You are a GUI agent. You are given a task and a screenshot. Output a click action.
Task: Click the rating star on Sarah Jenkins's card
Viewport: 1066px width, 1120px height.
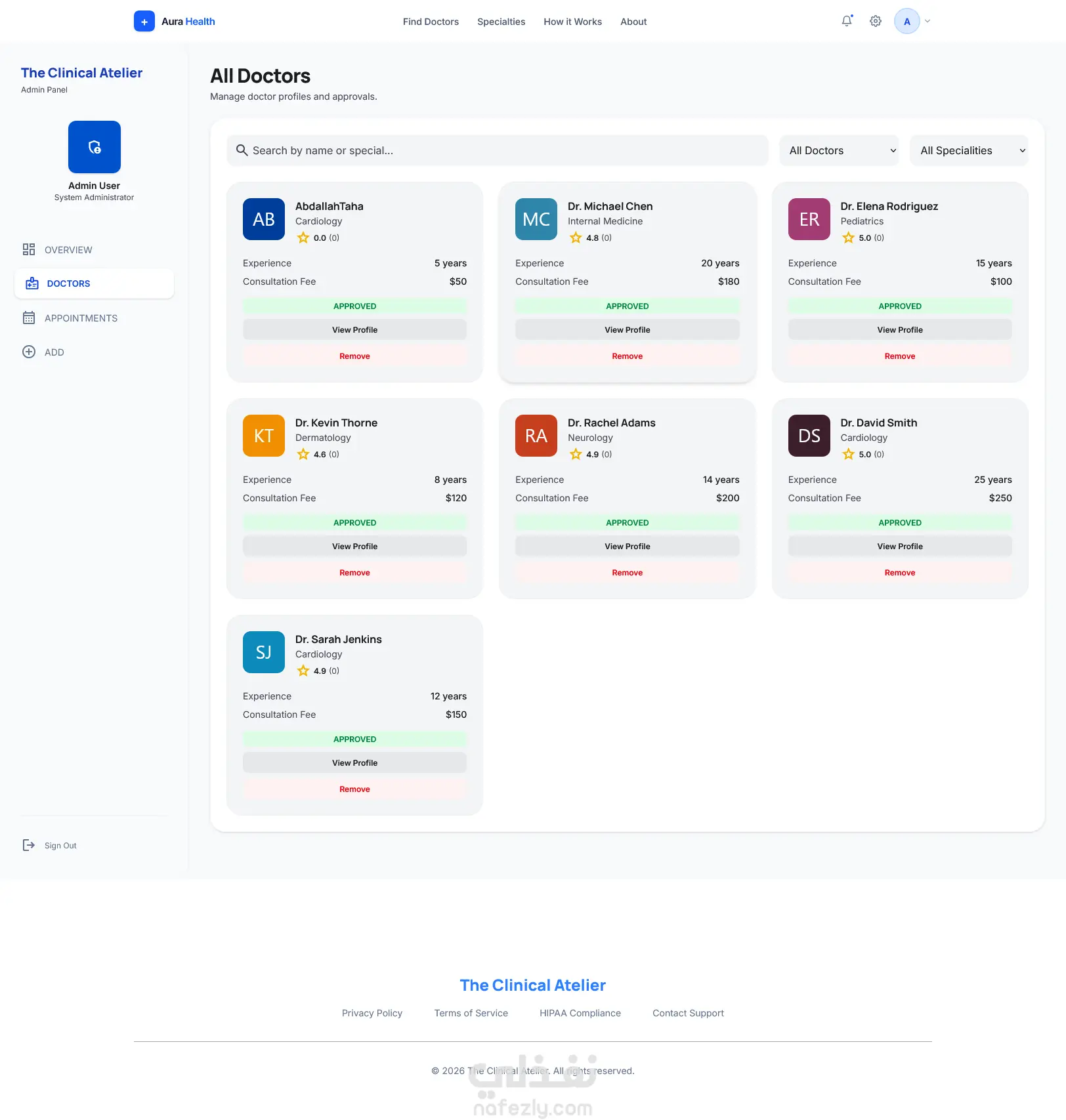(x=303, y=671)
